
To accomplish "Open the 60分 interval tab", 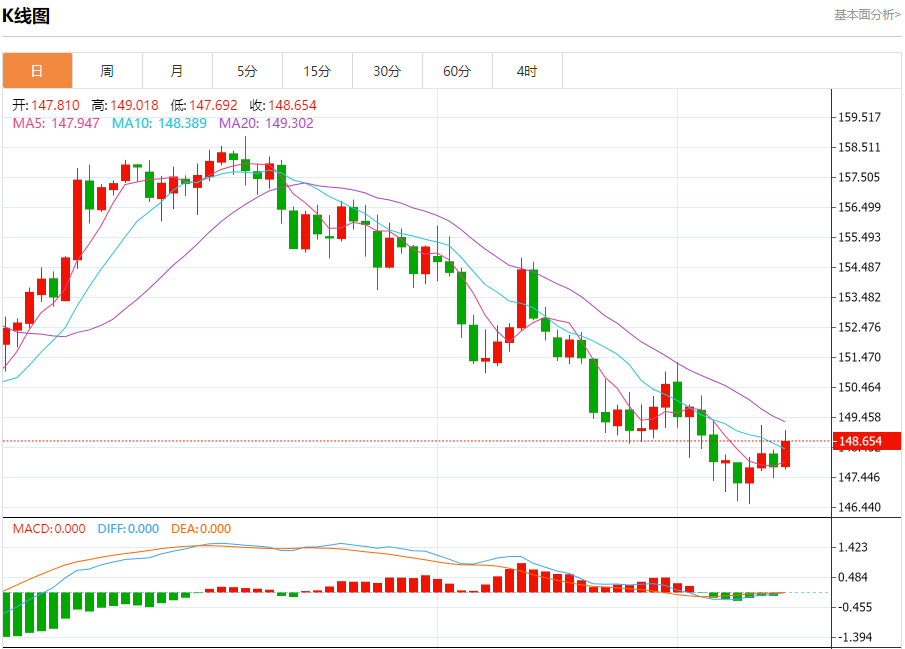I will tap(457, 71).
